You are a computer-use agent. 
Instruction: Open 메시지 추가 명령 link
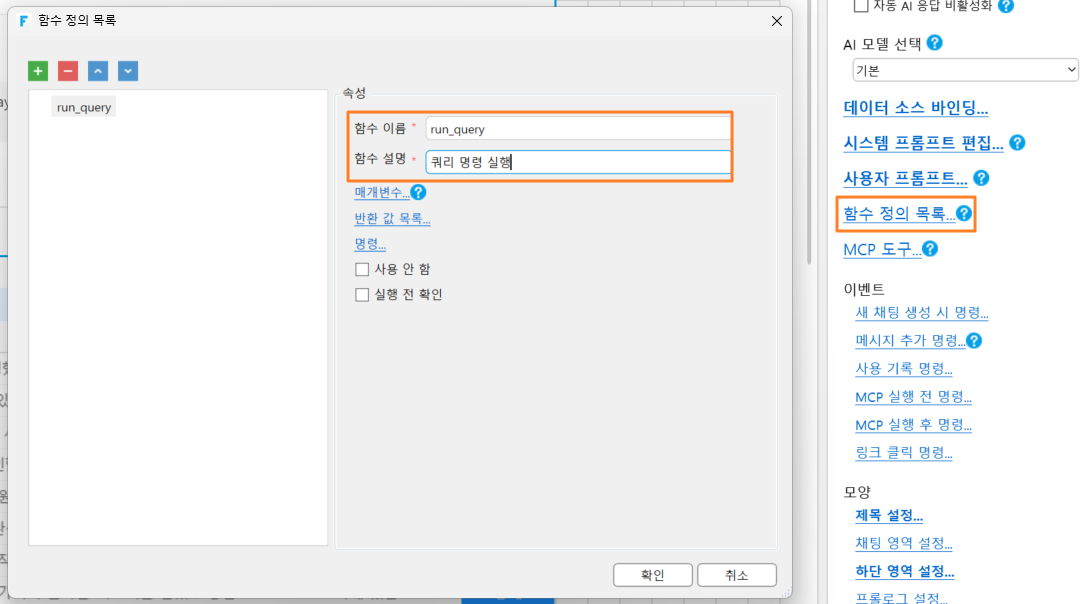click(x=910, y=341)
